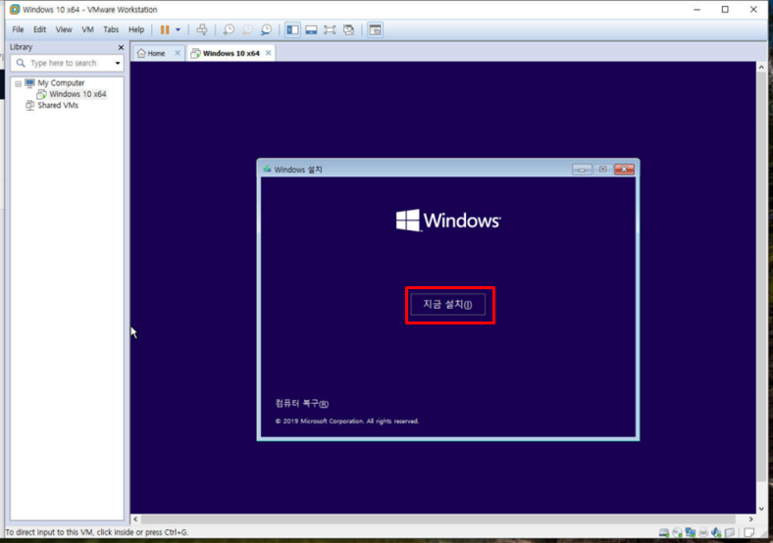Switch to Unity mode icon
This screenshot has height=543, width=773.
click(349, 30)
